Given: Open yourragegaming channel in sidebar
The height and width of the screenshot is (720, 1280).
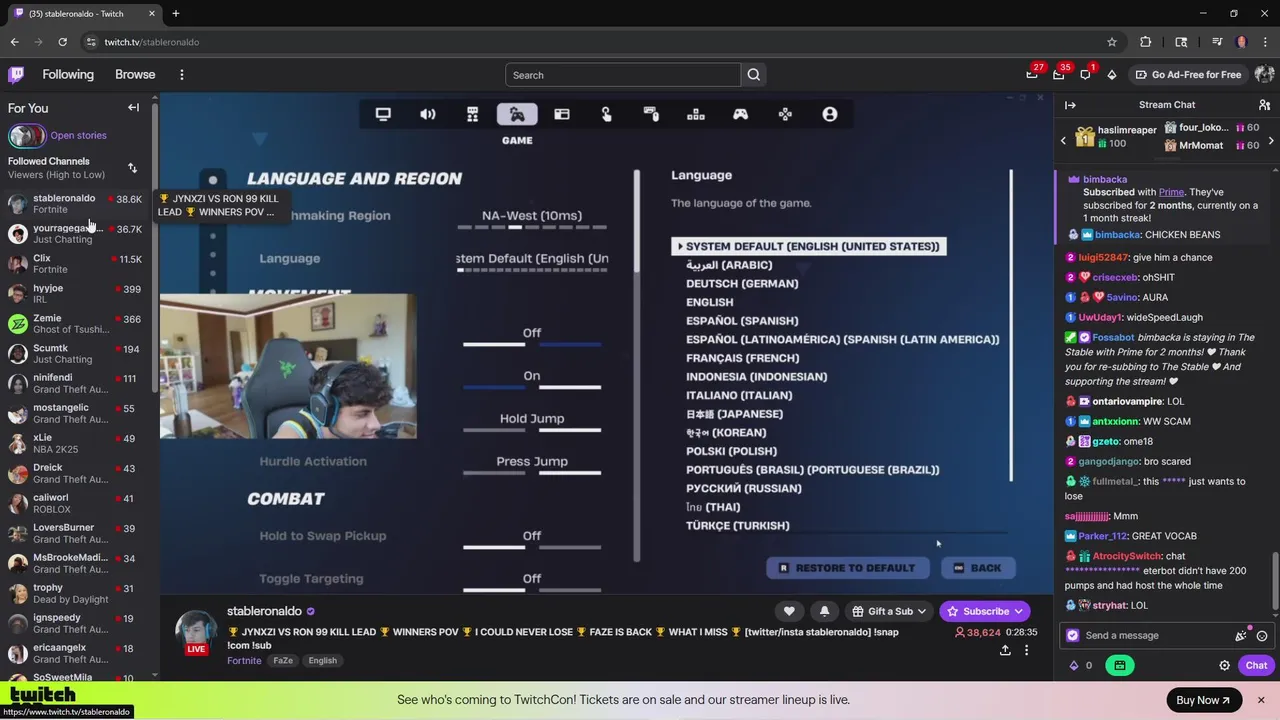Looking at the screenshot, I should tap(76, 234).
